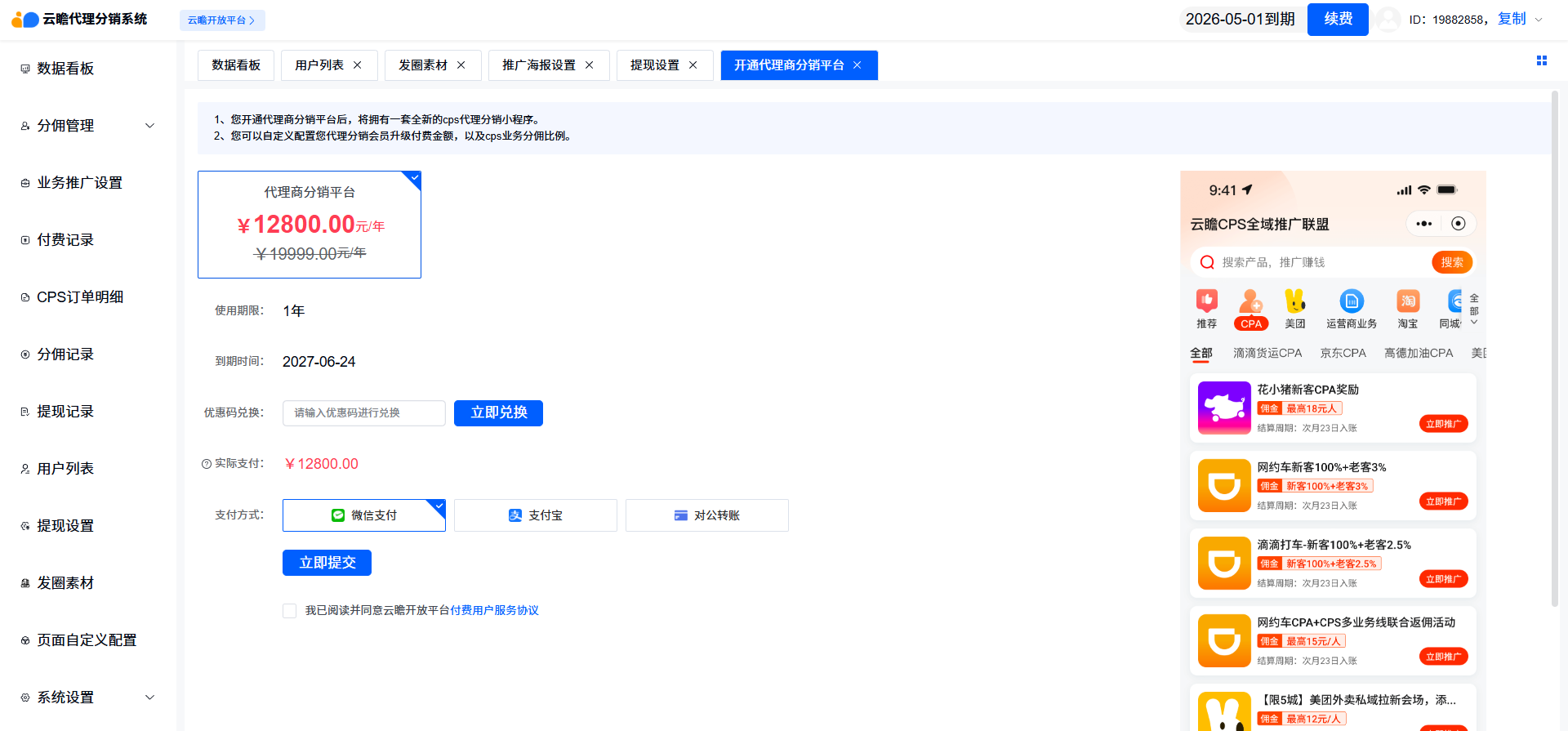
Task: Click the 页面自定义配置 sidebar icon
Action: pos(25,640)
